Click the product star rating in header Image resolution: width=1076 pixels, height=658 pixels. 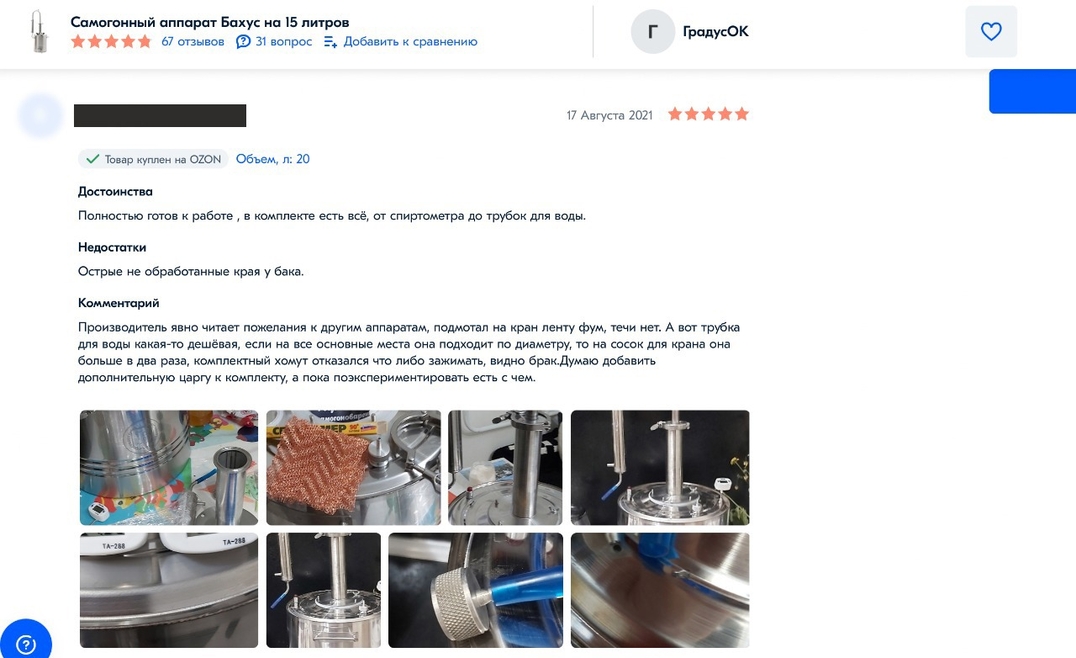[111, 42]
